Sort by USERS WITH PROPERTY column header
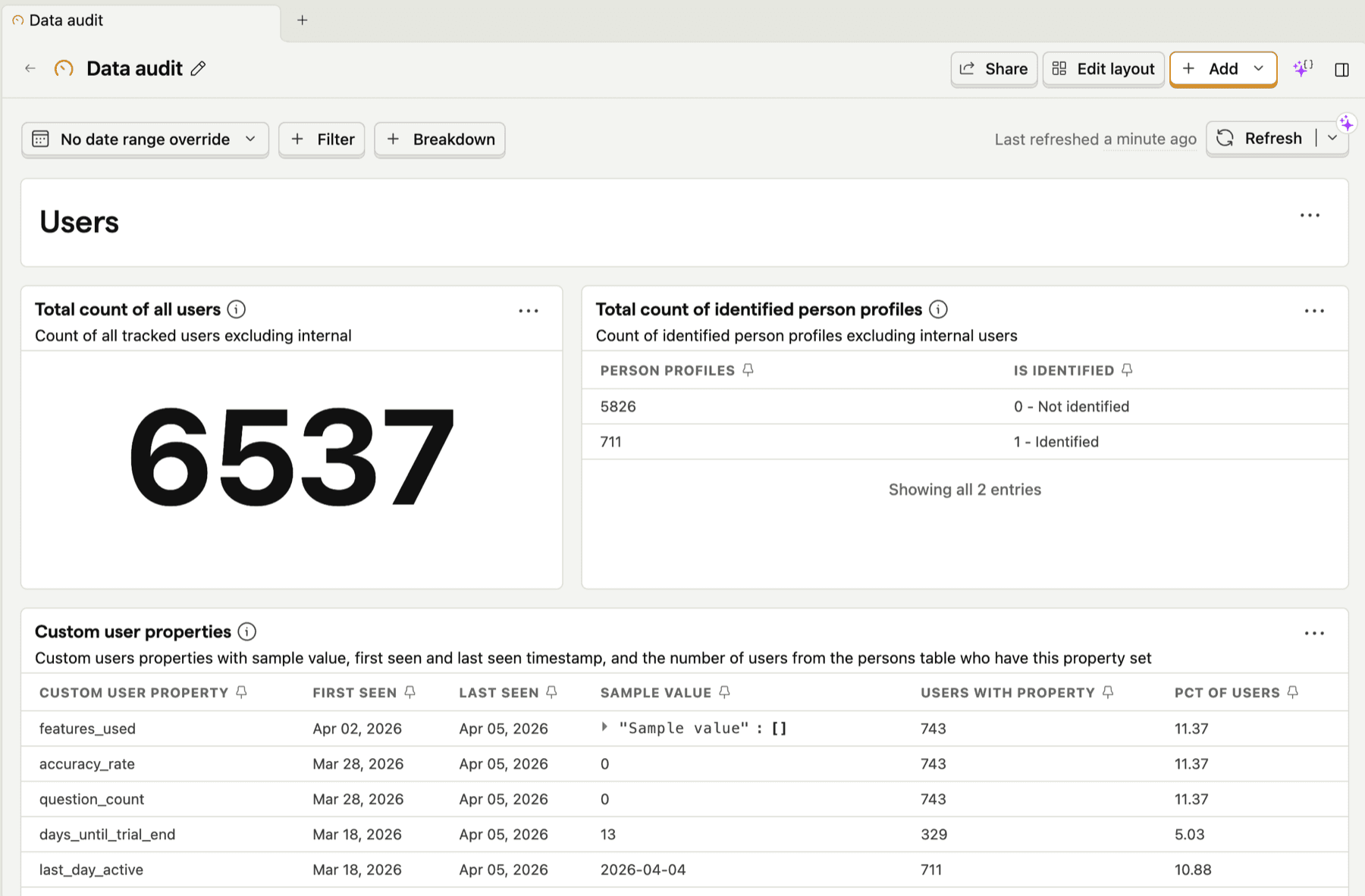 tap(1007, 693)
